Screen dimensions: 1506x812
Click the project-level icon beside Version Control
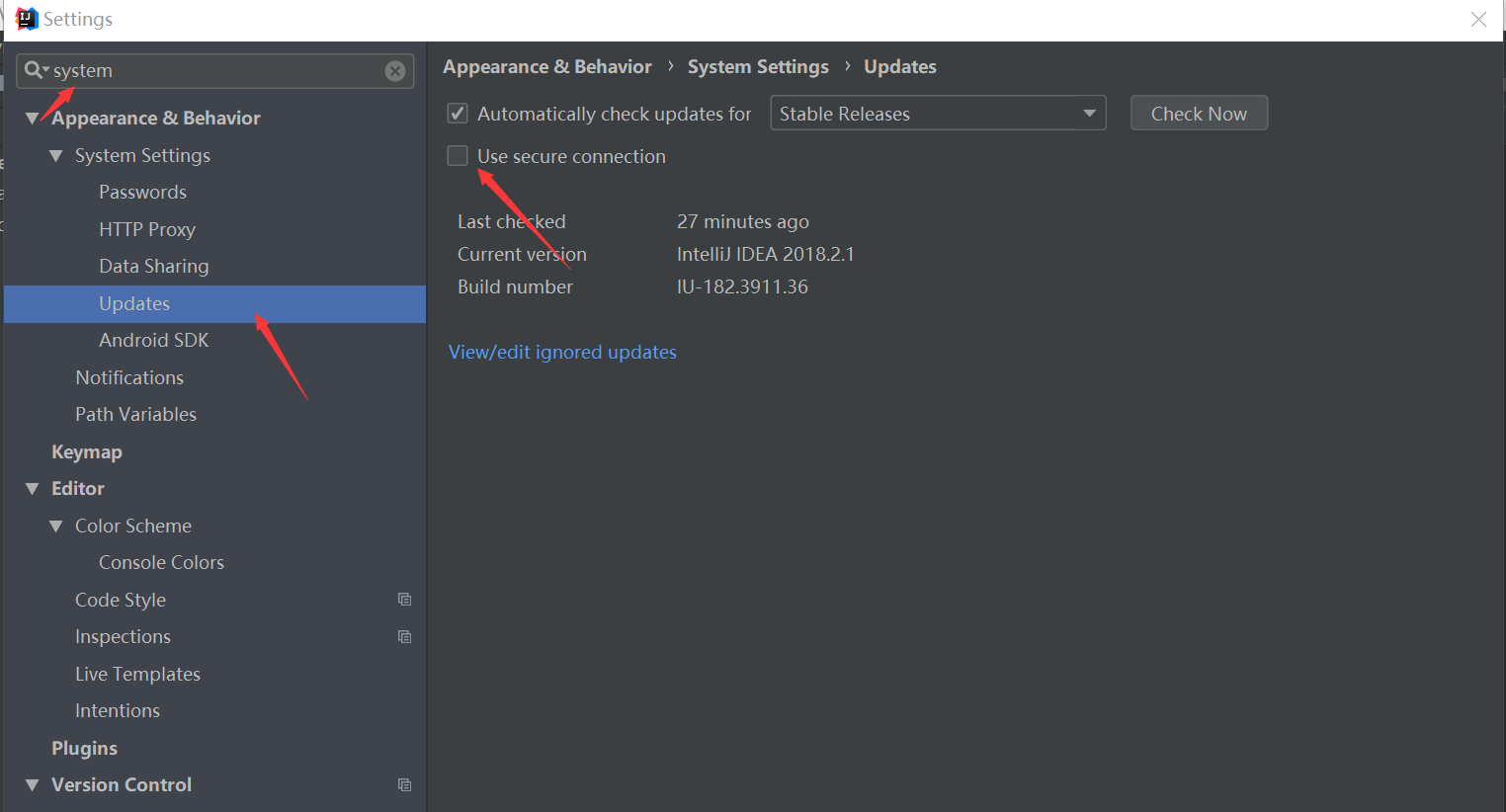pyautogui.click(x=404, y=785)
